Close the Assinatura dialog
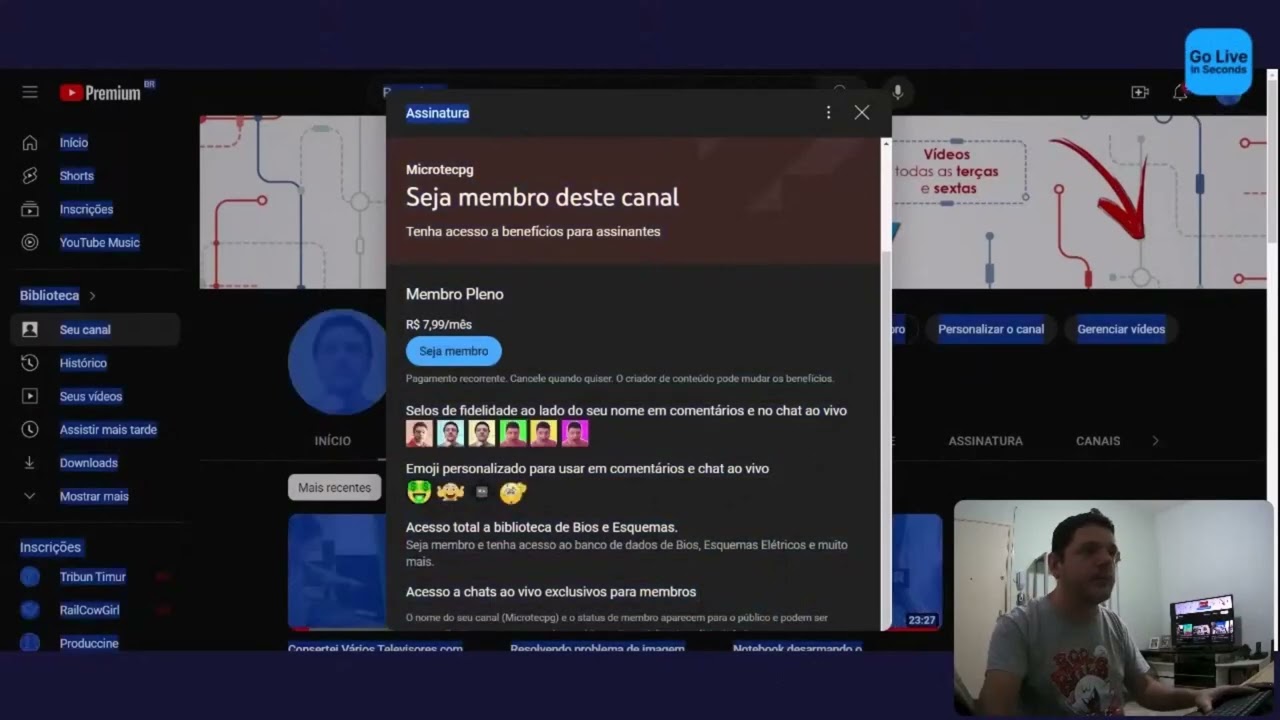Image resolution: width=1280 pixels, height=720 pixels. (862, 113)
